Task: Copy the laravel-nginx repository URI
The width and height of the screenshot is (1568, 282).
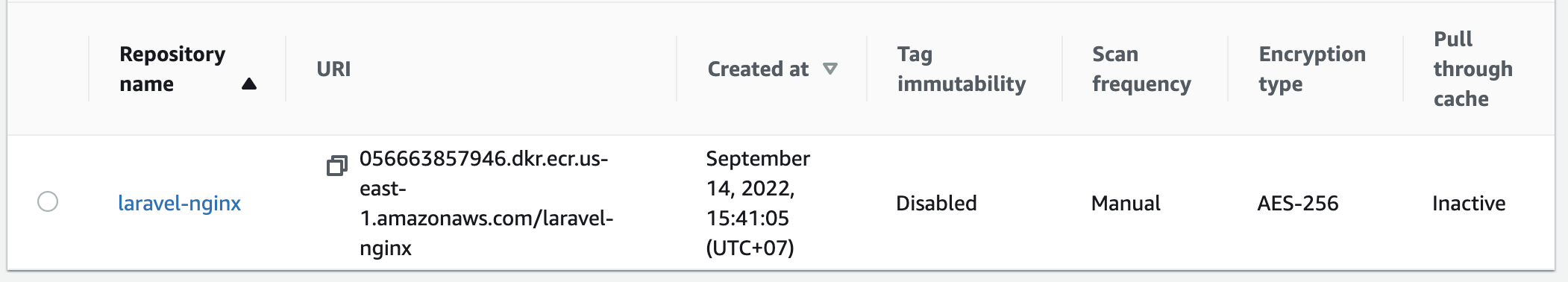Action: pyautogui.click(x=337, y=165)
